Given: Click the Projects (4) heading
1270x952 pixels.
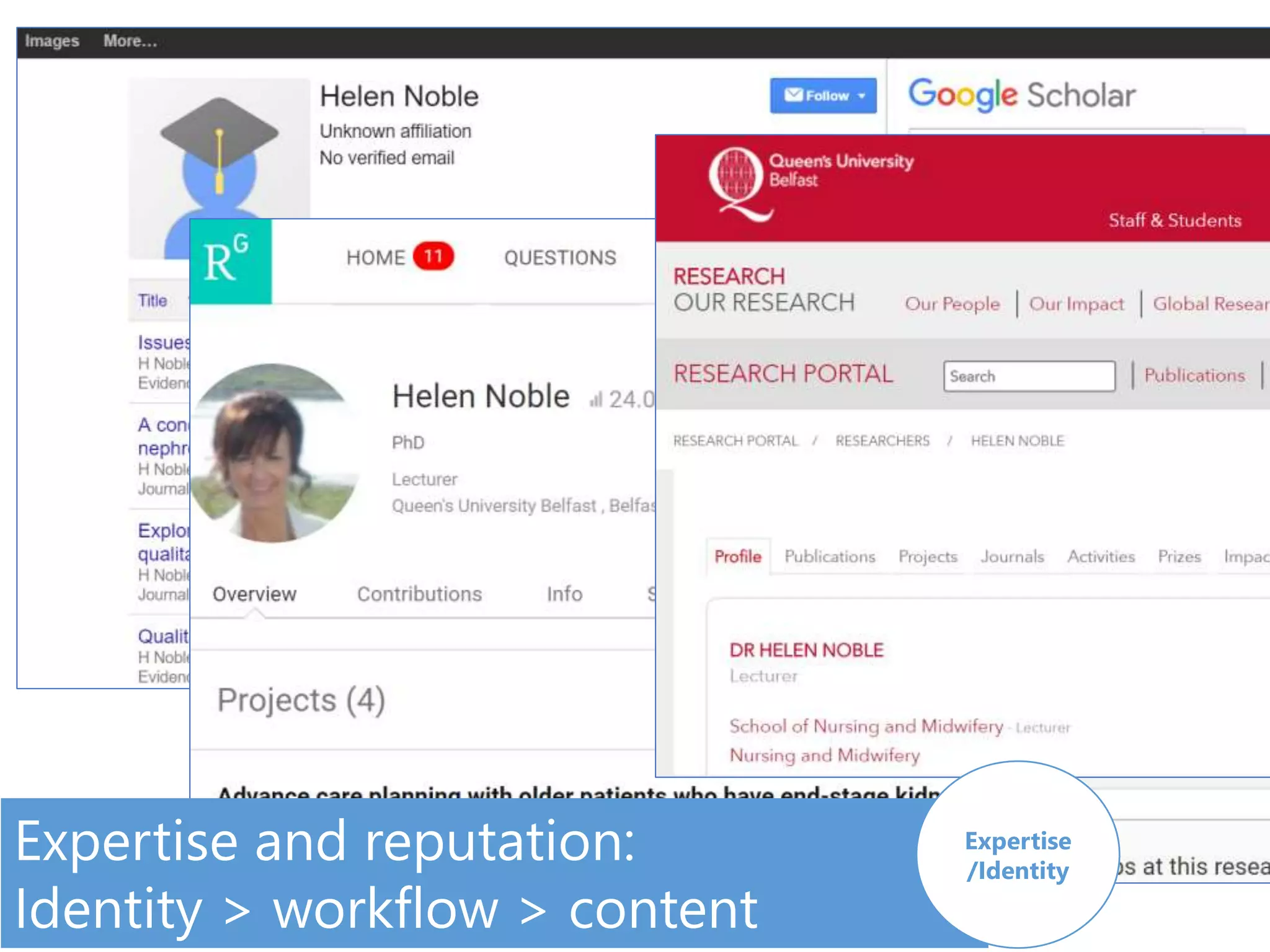Looking at the screenshot, I should pos(301,701).
